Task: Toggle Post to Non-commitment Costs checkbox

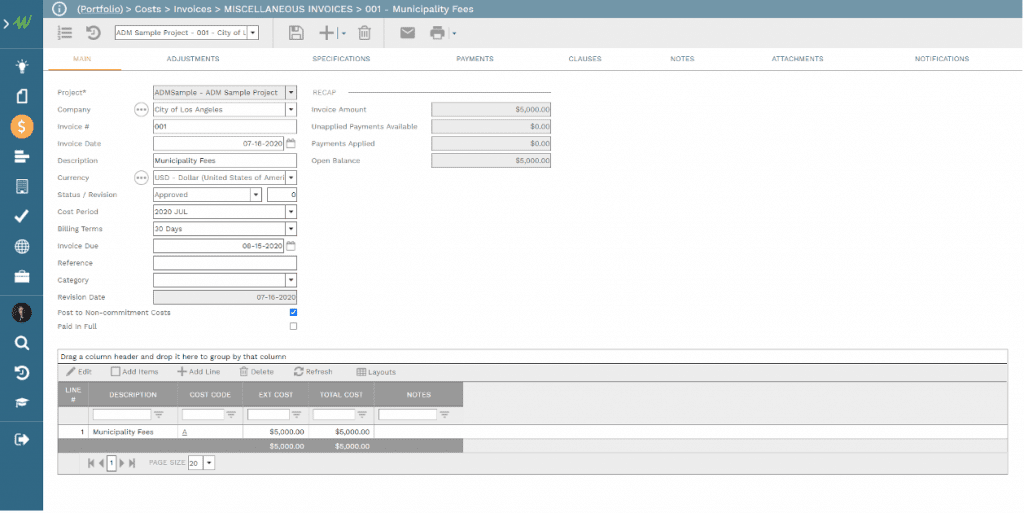Action: tap(293, 312)
